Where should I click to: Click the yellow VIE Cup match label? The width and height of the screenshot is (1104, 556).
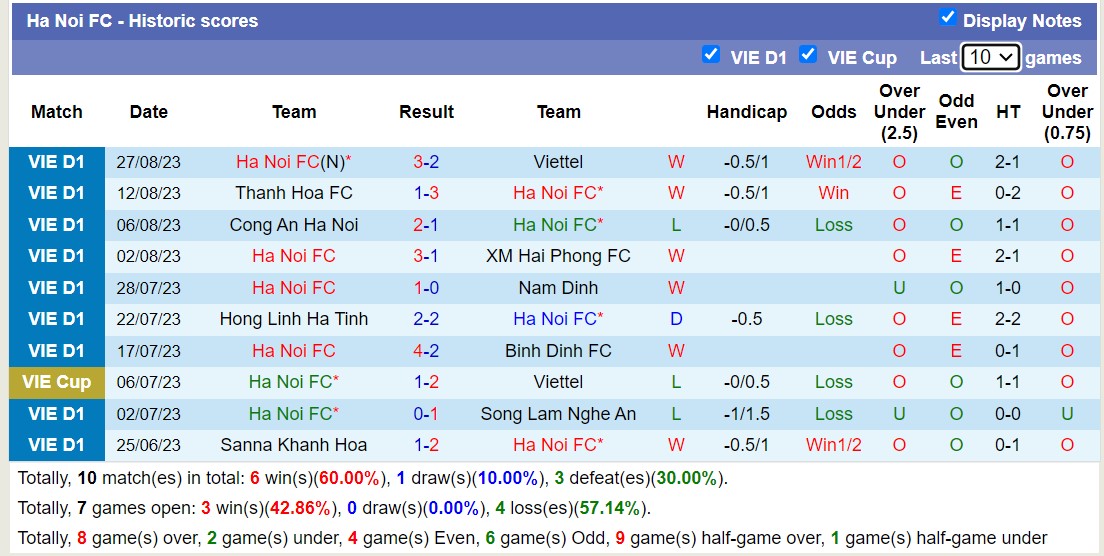click(57, 382)
